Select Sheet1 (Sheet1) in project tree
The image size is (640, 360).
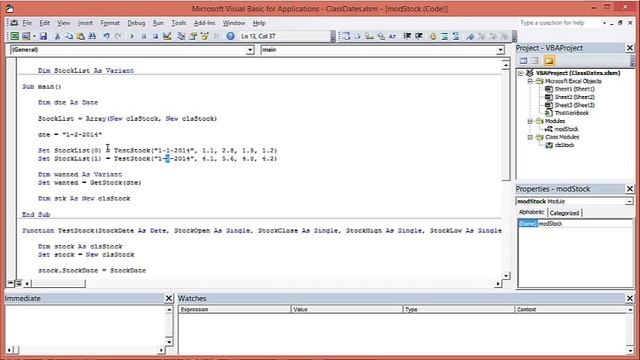click(574, 89)
